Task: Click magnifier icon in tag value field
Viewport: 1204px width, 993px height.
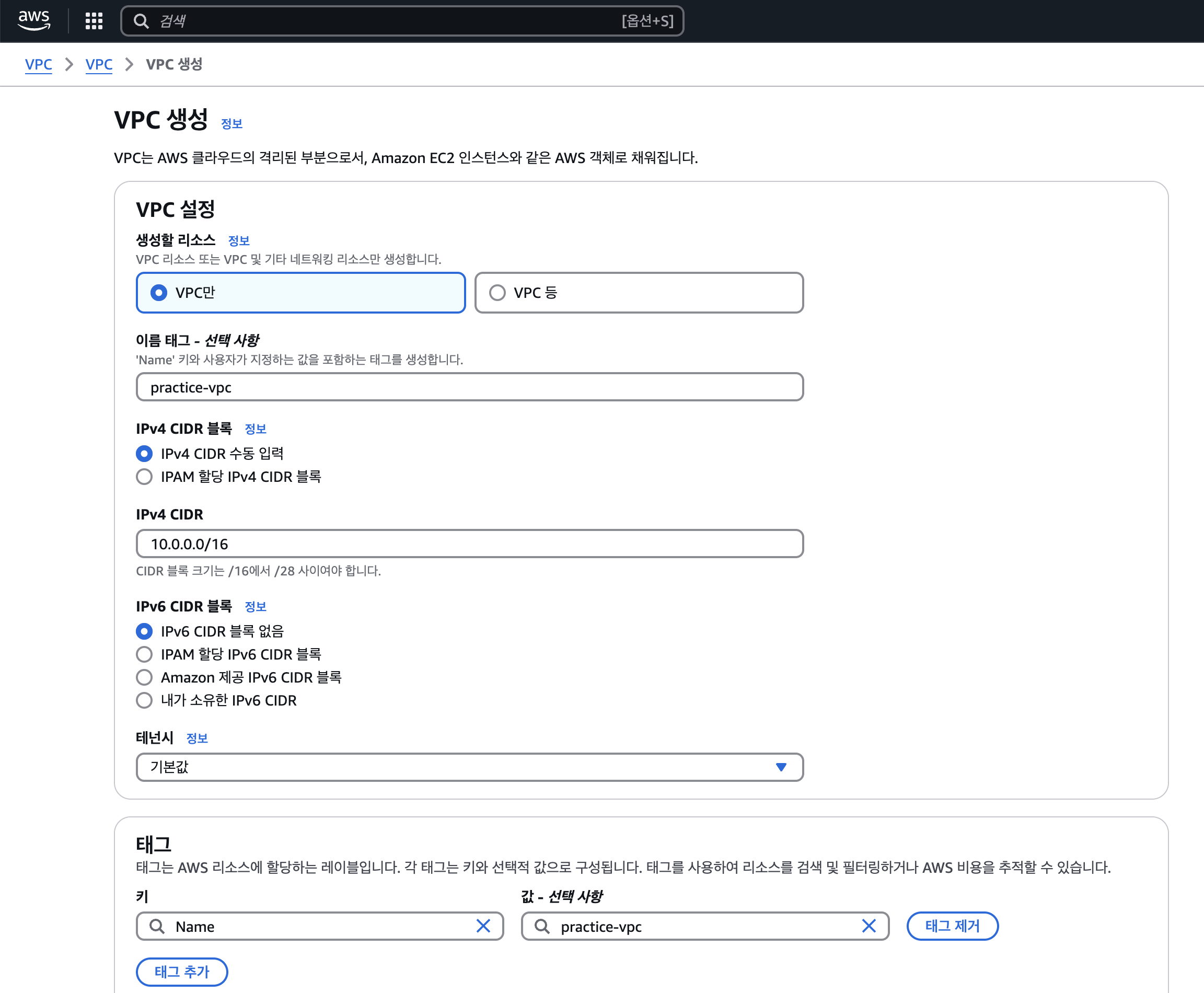Action: [x=542, y=926]
